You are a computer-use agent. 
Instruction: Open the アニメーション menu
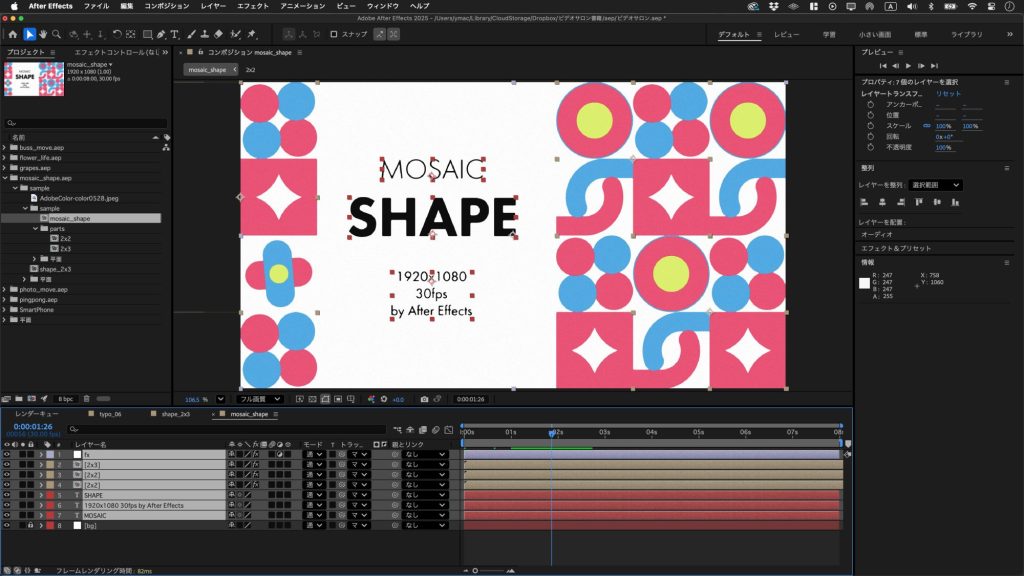[302, 6]
